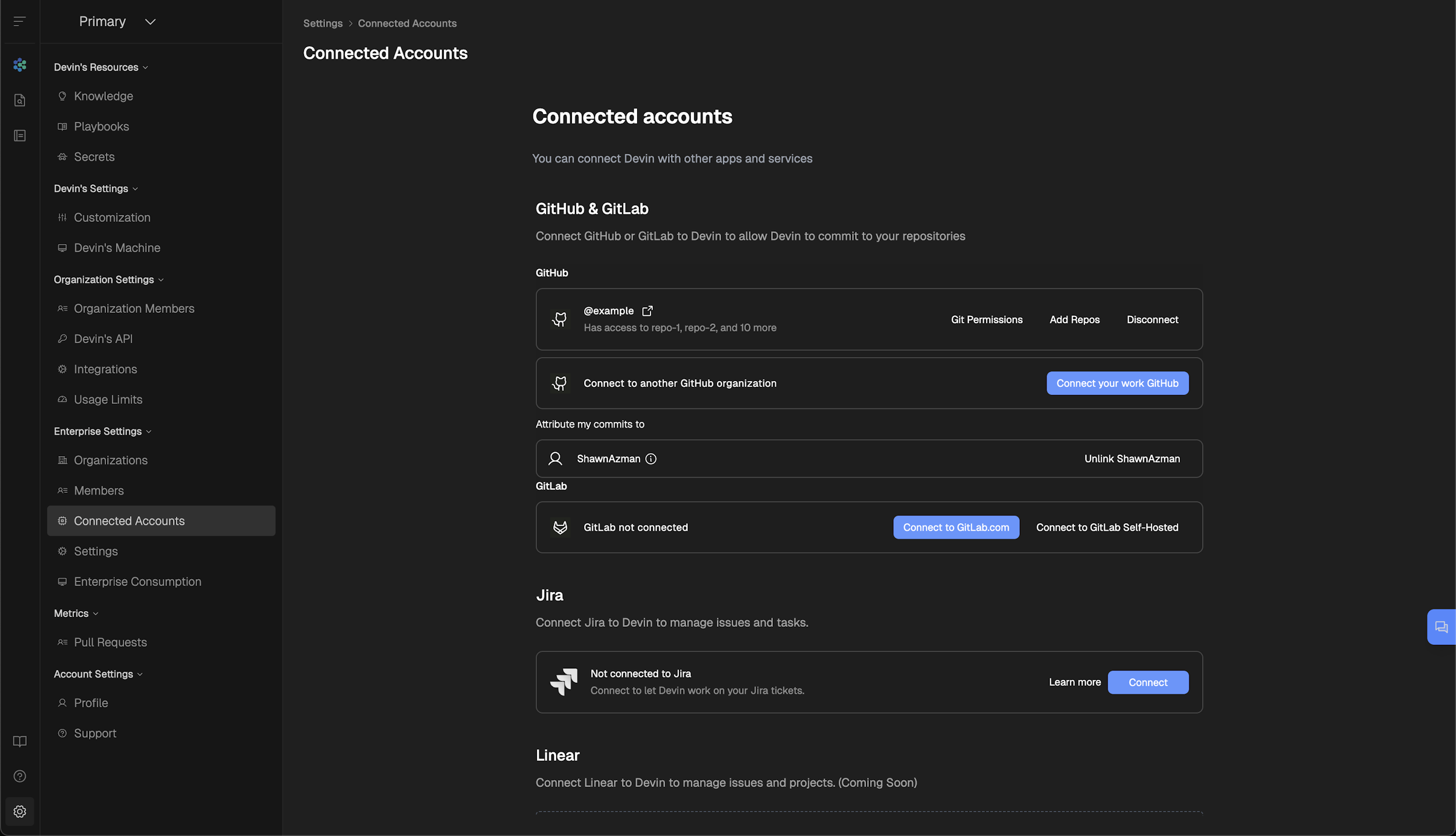
Task: Select Organization Members in the sidebar
Action: pyautogui.click(x=134, y=308)
